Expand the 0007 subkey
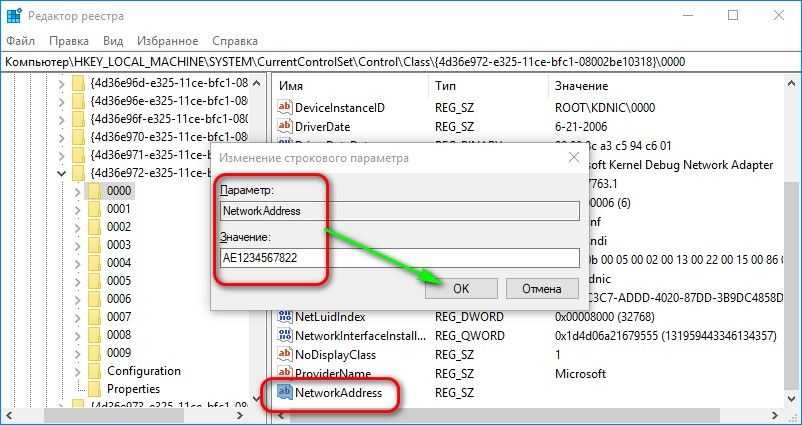Image resolution: width=802 pixels, height=425 pixels. pos(77,318)
